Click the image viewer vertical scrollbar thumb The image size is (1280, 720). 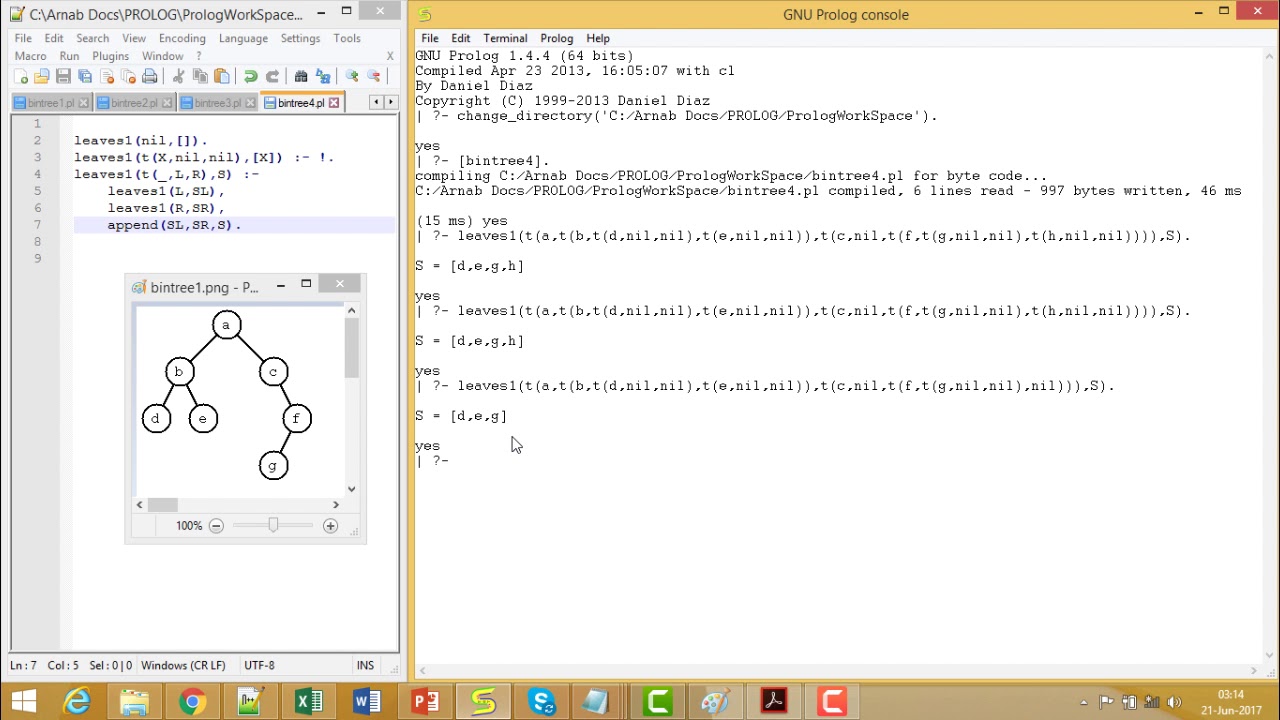pos(351,348)
